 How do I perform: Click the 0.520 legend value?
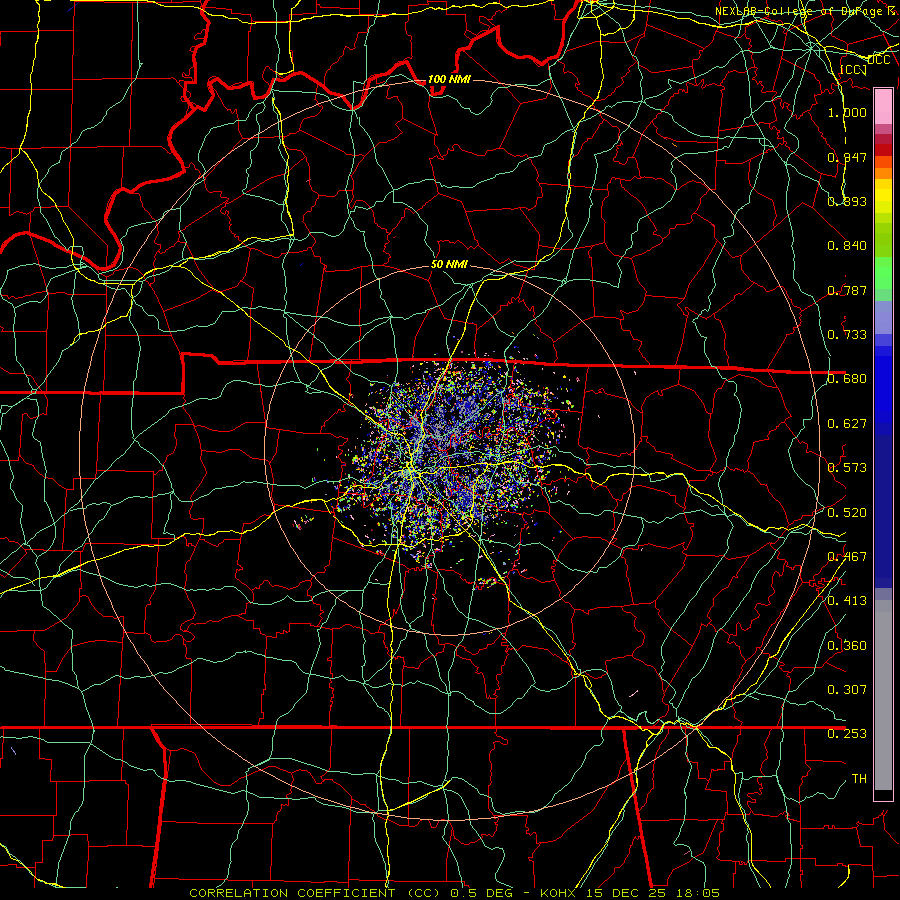point(847,513)
